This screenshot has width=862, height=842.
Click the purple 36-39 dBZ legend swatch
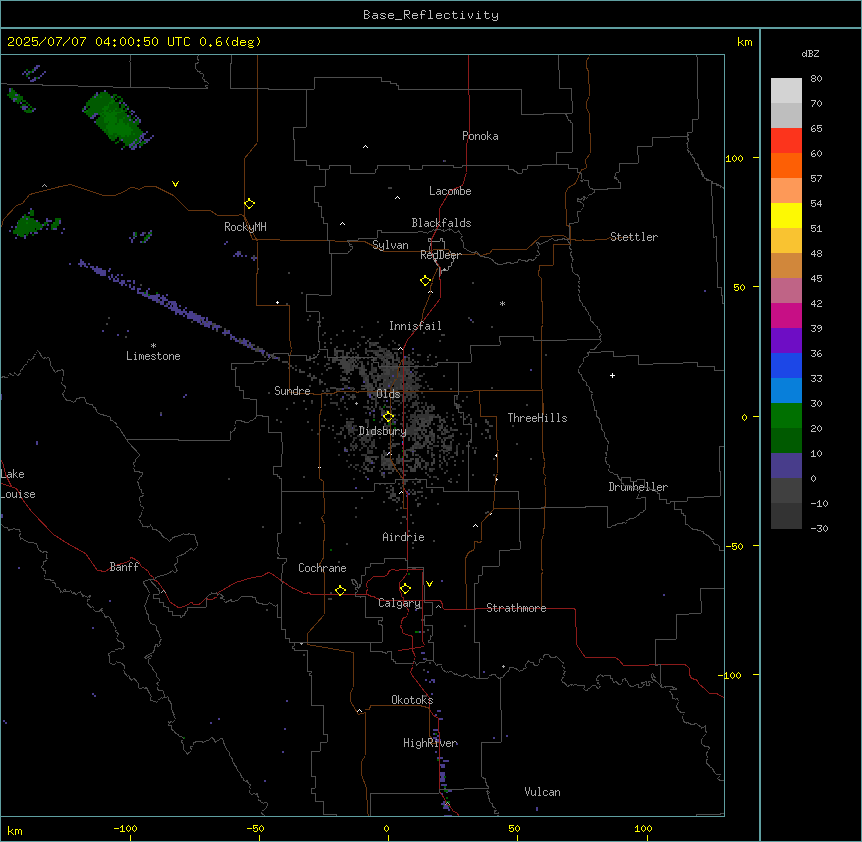coord(786,341)
